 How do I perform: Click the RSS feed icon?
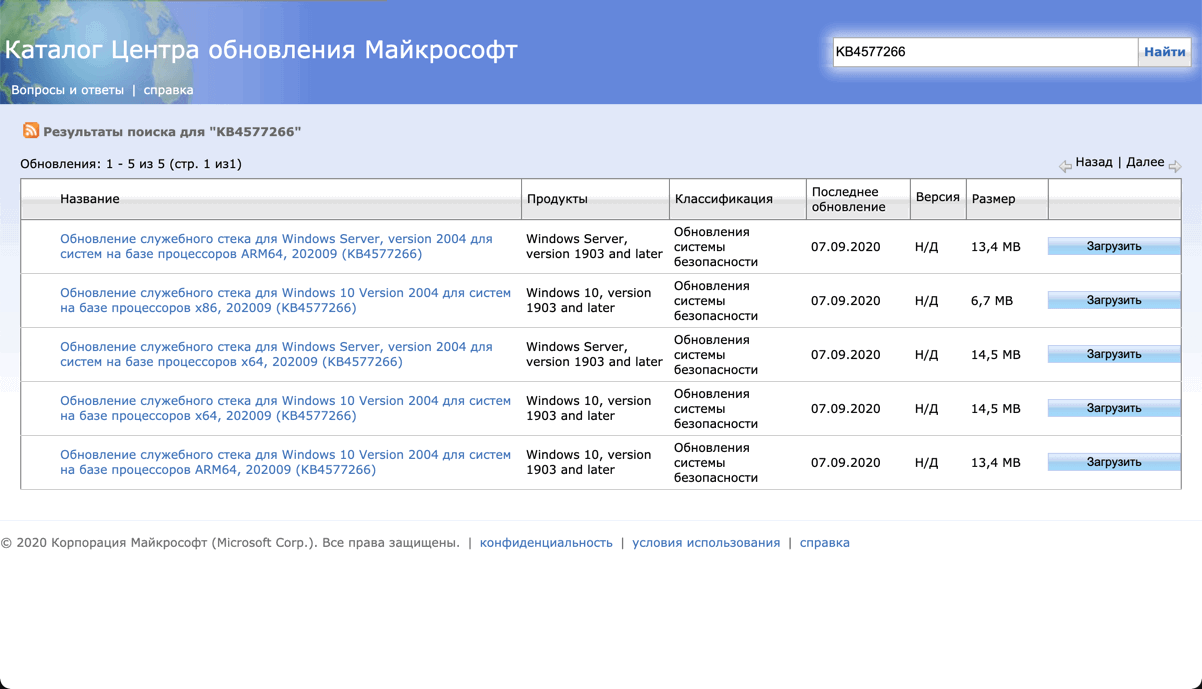31,131
